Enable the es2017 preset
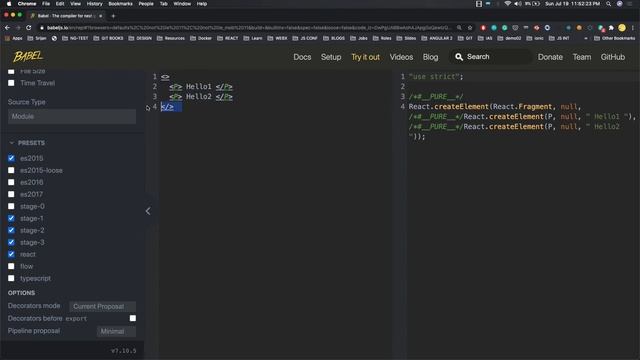 tap(11, 194)
